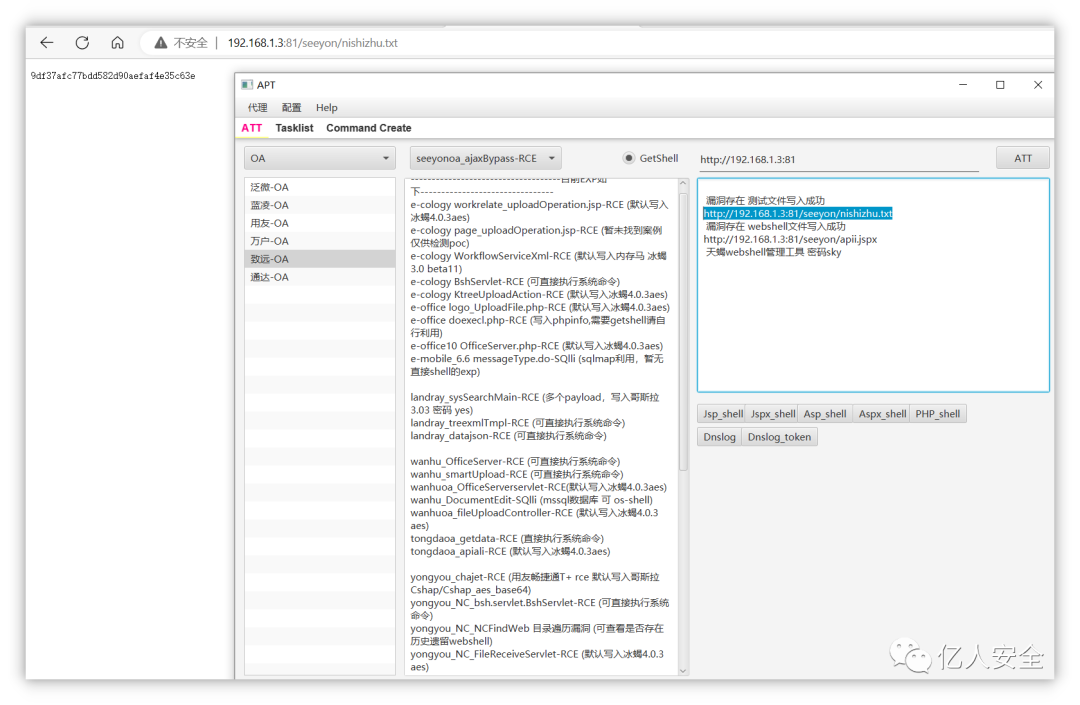
Task: Open the Help menu
Action: [x=326, y=107]
